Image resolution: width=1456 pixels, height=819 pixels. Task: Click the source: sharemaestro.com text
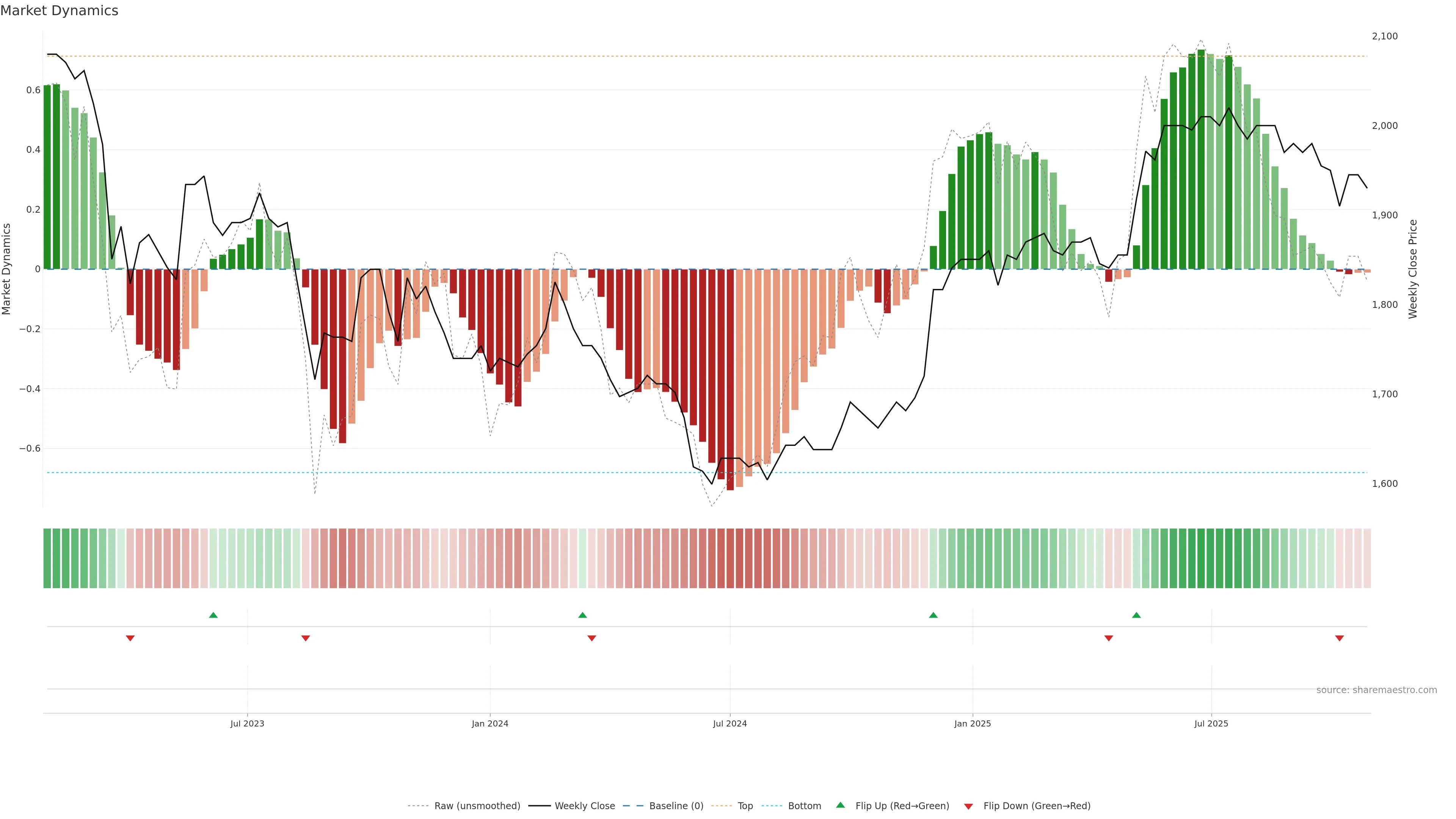tap(1376, 690)
